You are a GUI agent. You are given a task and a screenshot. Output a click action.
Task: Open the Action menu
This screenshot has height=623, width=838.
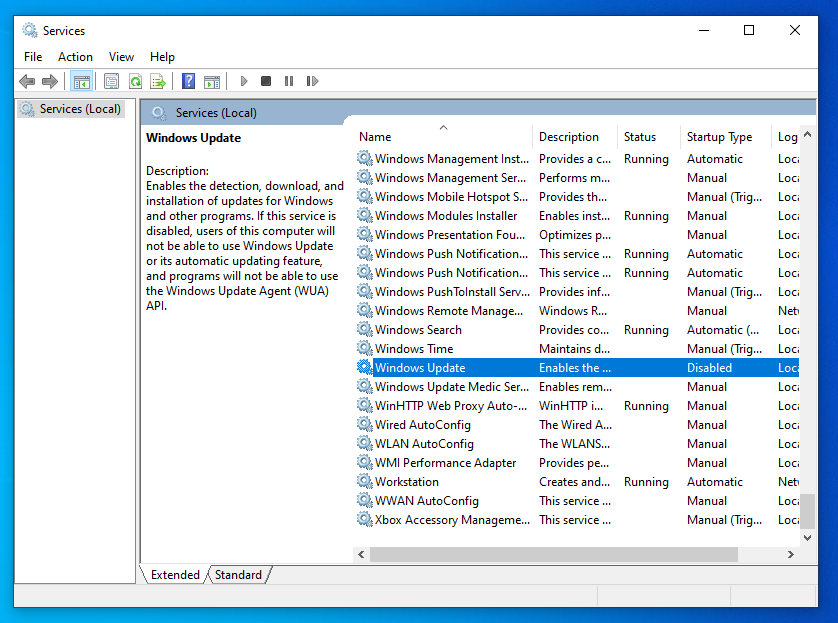point(75,57)
